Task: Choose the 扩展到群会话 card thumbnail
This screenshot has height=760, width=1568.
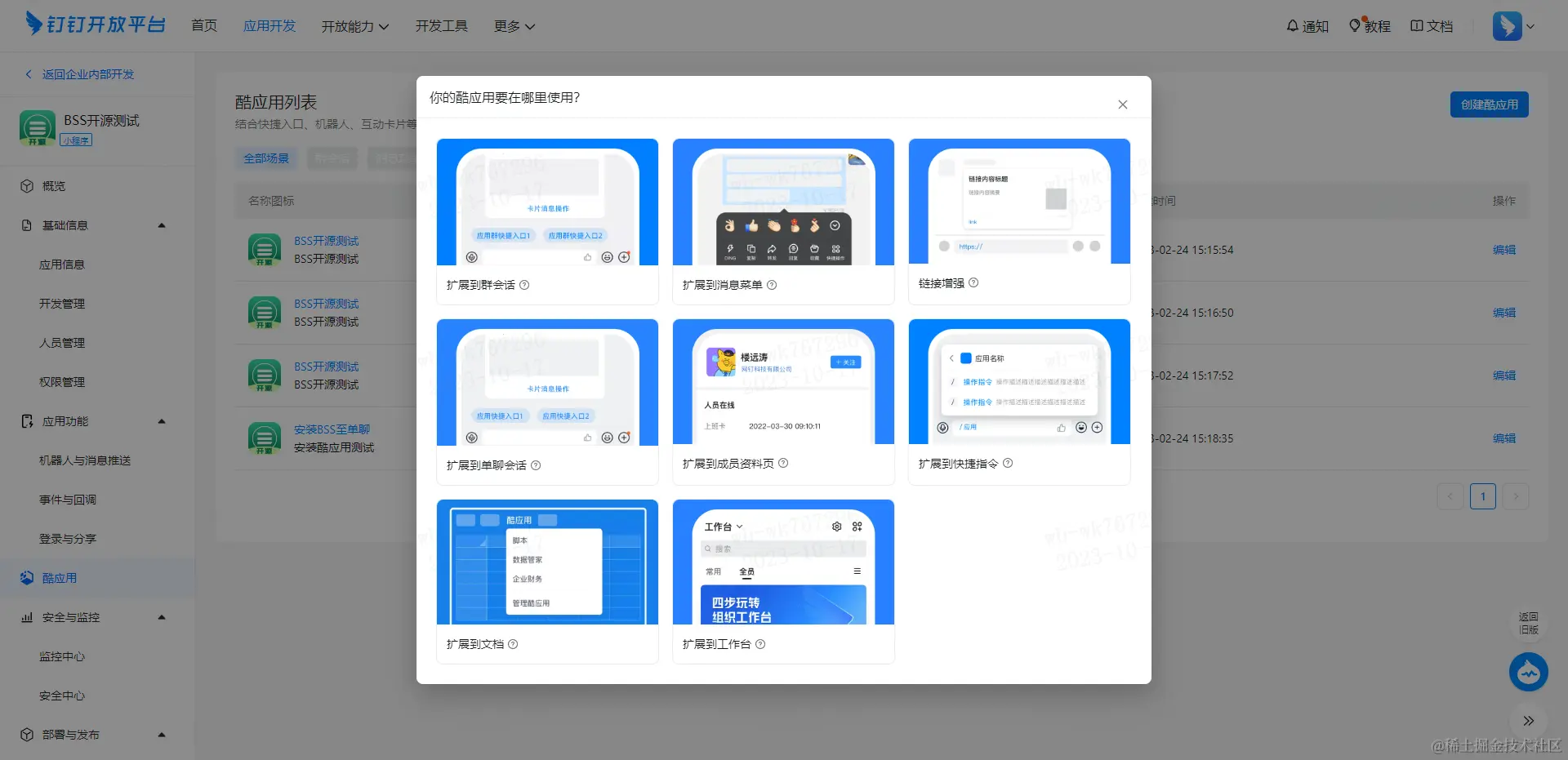Action: (x=547, y=202)
